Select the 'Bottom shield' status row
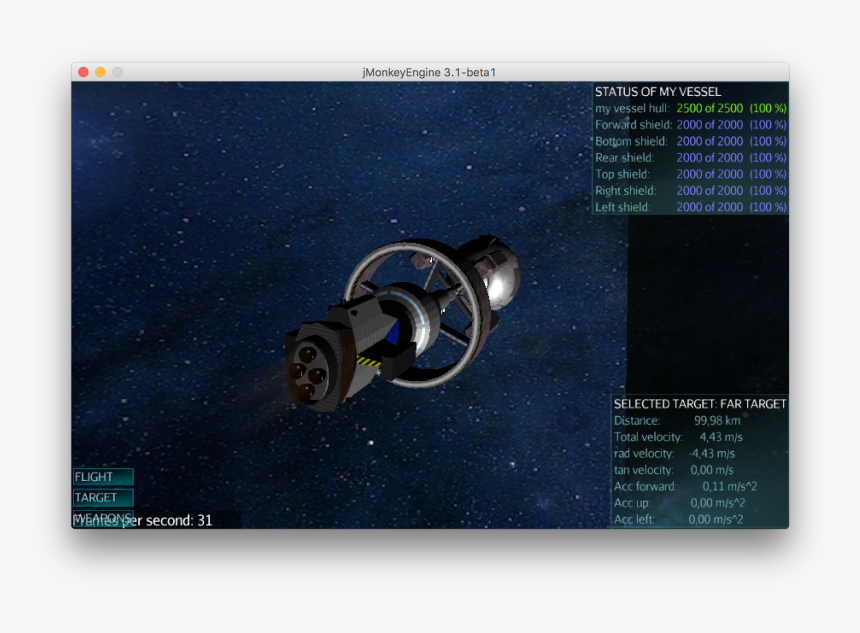 click(x=691, y=141)
